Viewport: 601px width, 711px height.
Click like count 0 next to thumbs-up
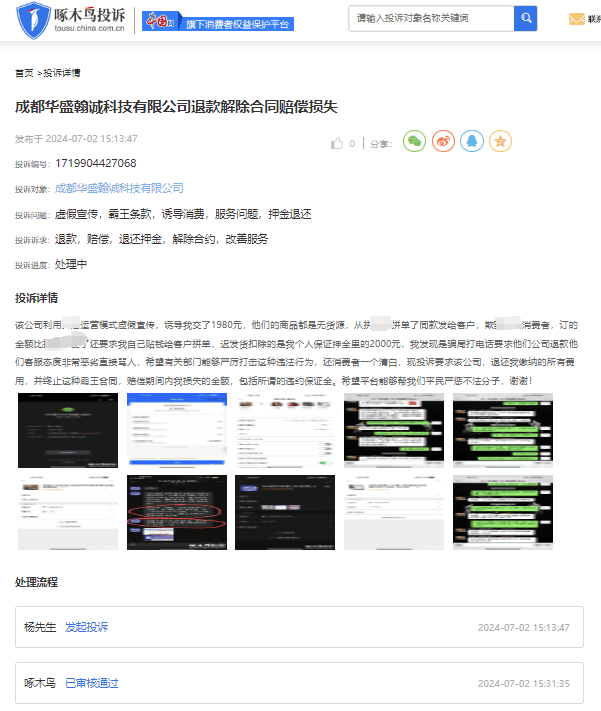(x=352, y=144)
